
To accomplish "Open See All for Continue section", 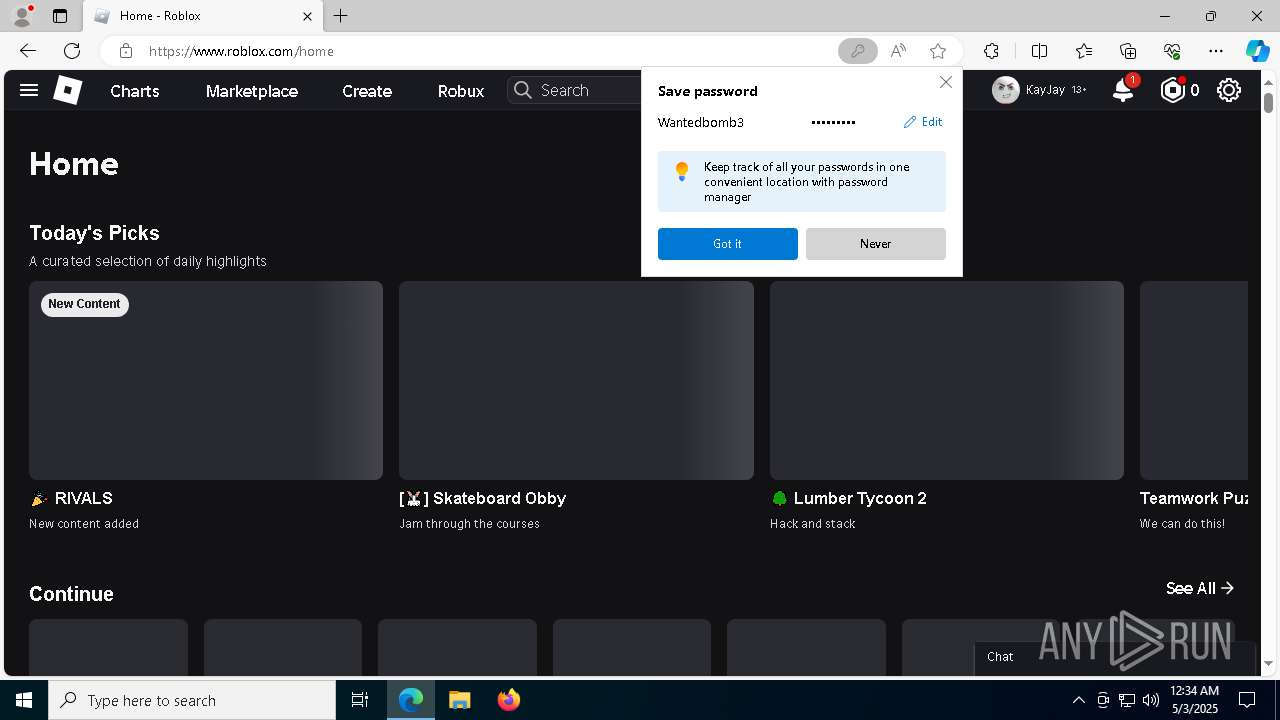I will pyautogui.click(x=1200, y=588).
